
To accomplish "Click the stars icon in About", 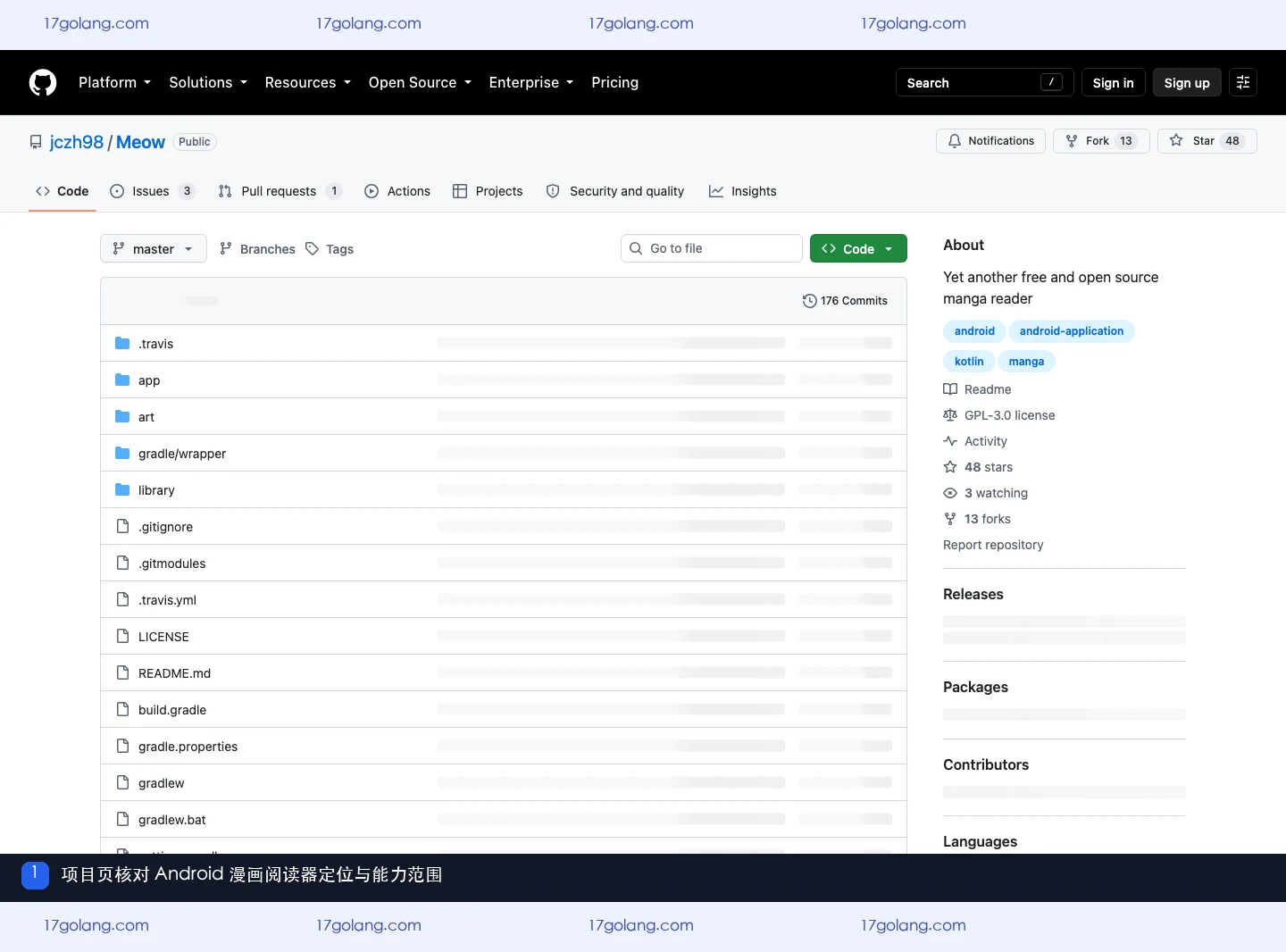I will tap(950, 467).
